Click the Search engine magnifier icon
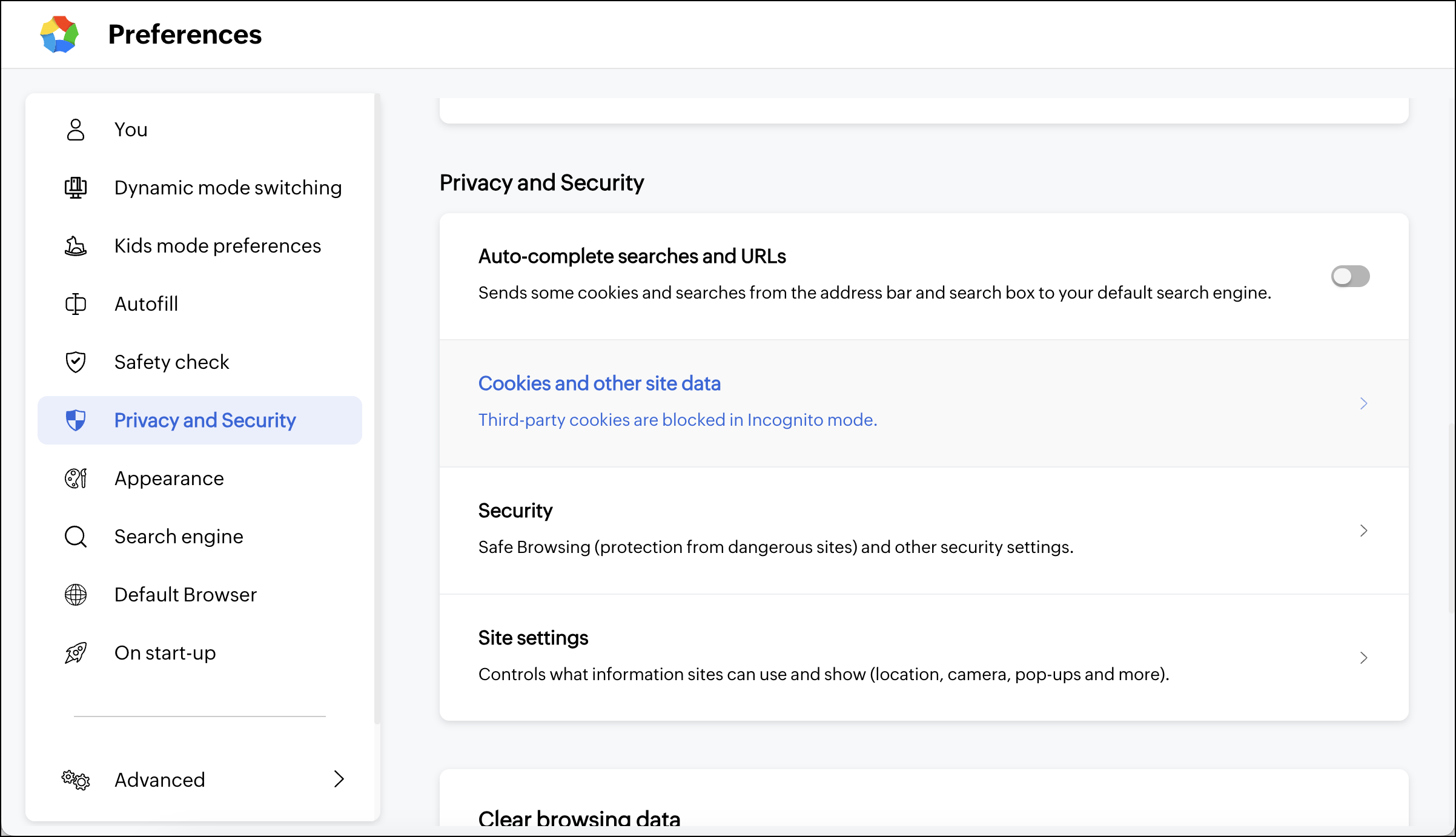 [76, 537]
